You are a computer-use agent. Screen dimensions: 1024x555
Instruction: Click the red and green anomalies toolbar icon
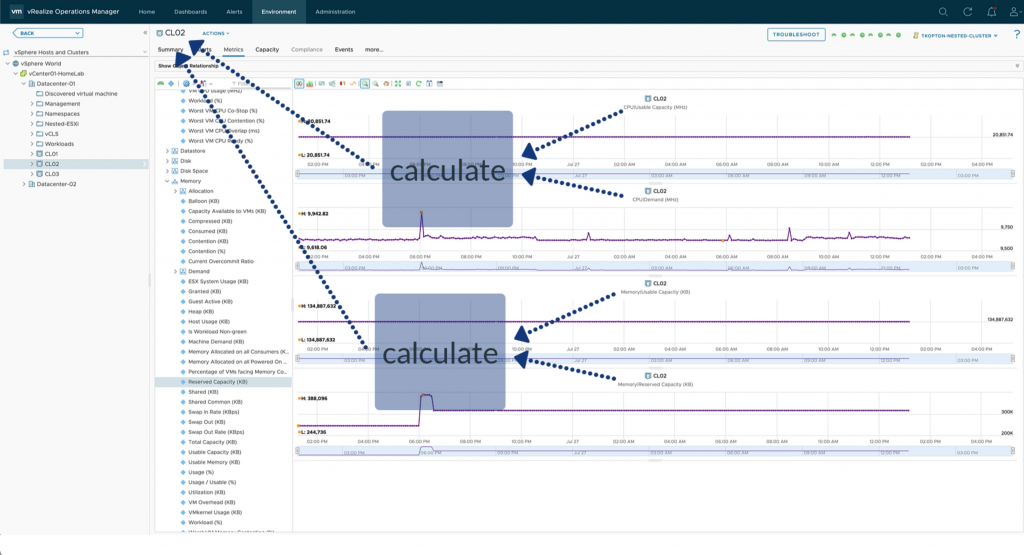(x=342, y=84)
